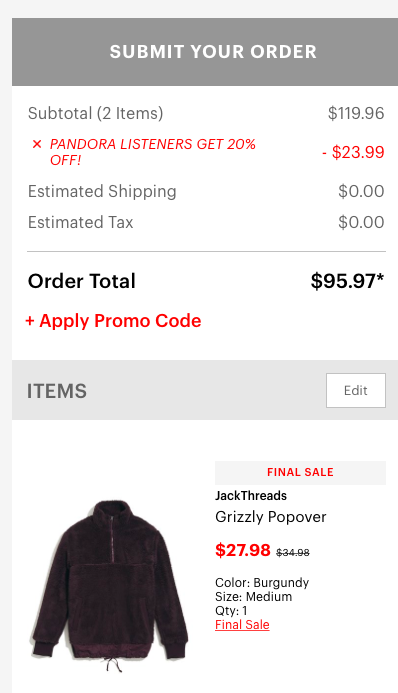398x693 pixels.
Task: Click the crossed-out $34.98 original price
Action: click(x=293, y=552)
